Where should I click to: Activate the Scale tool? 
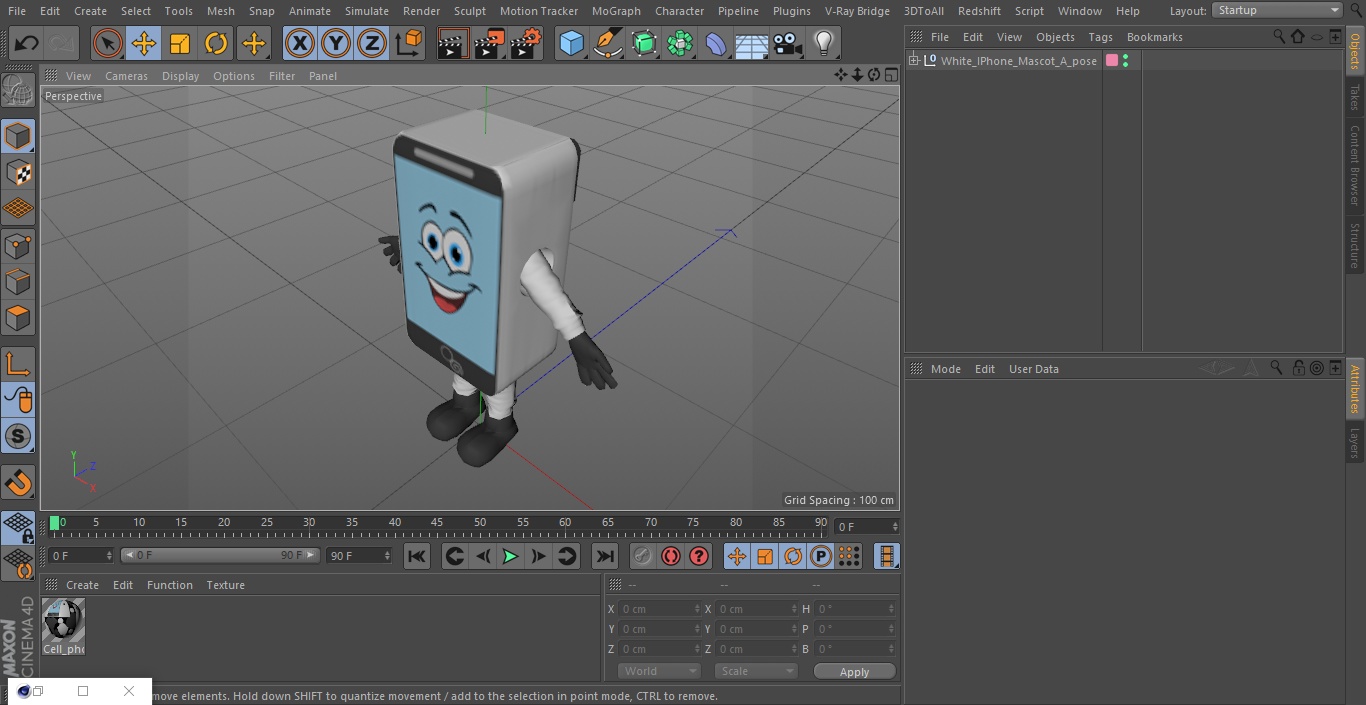[x=179, y=43]
